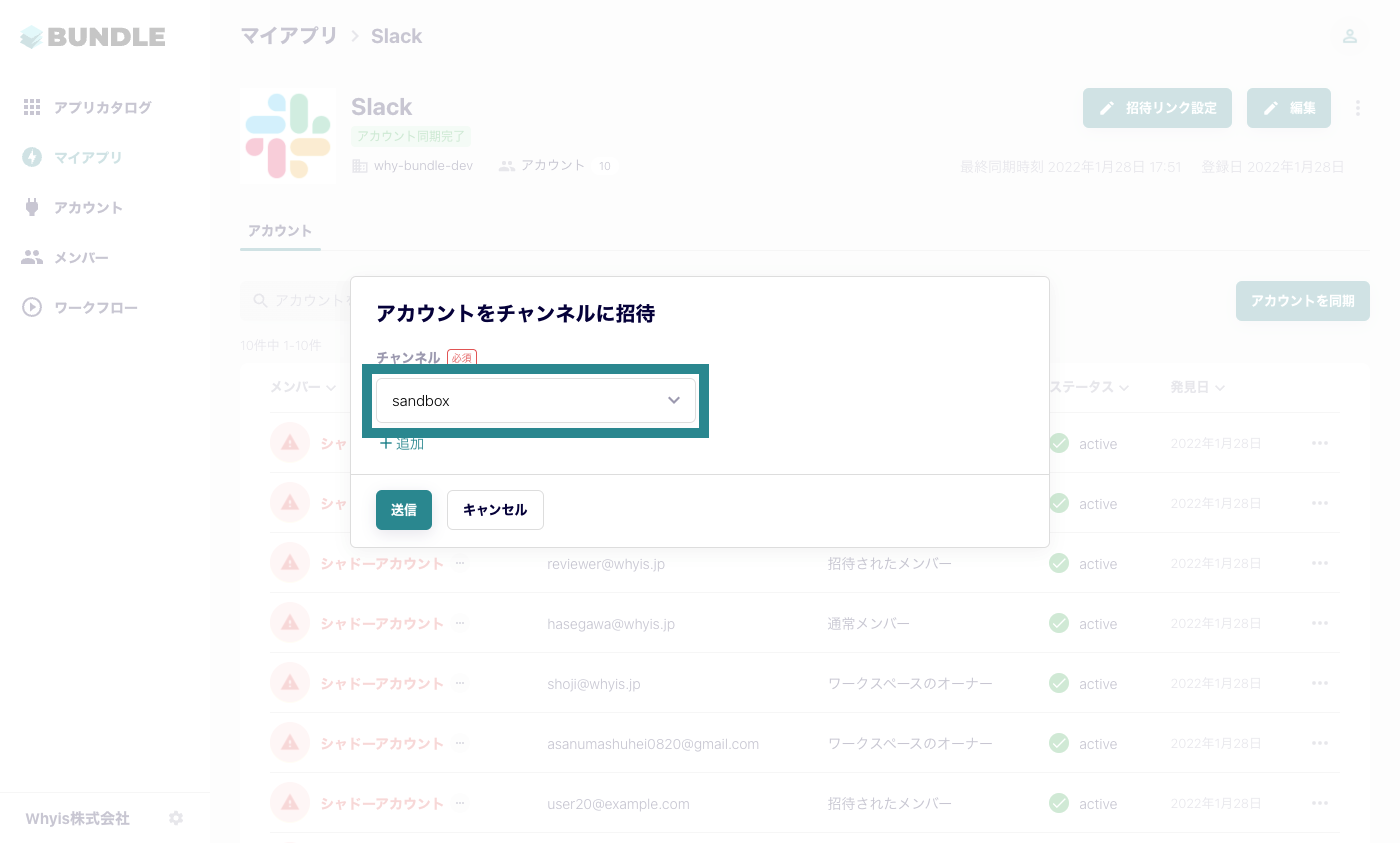Image resolution: width=1400 pixels, height=843 pixels.
Task: Click the マイアプリ lightning bolt icon
Action: tap(32, 157)
